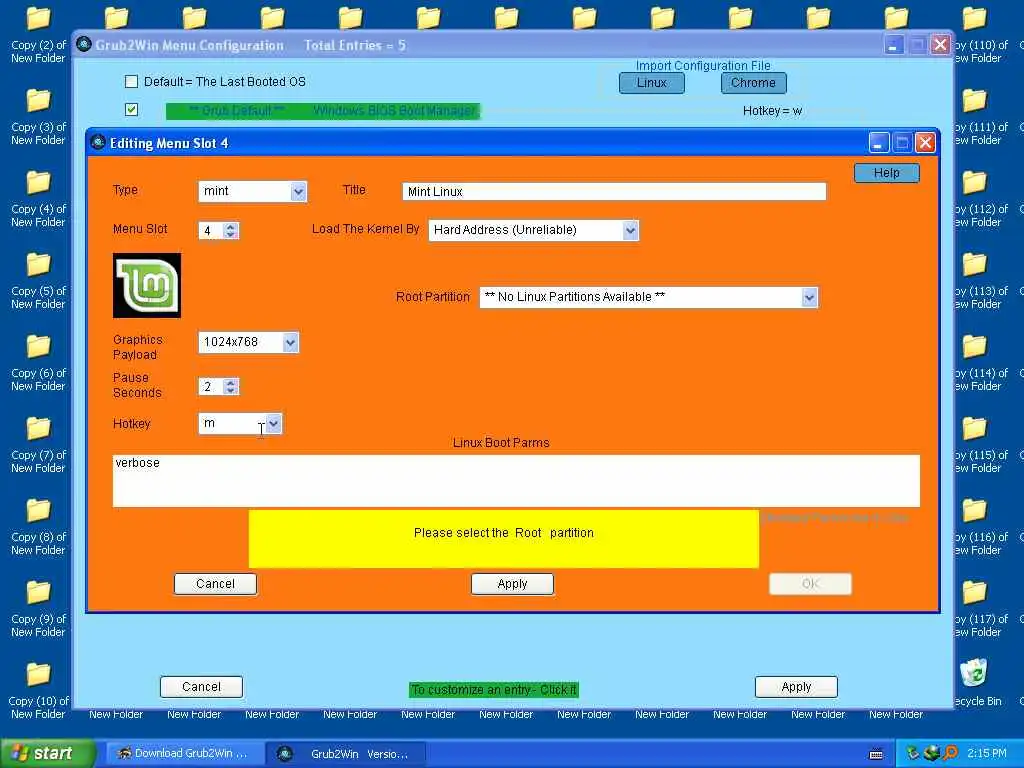This screenshot has height=768, width=1024.
Task: Close the Grub2Win Menu Configuration window
Action: pos(940,44)
